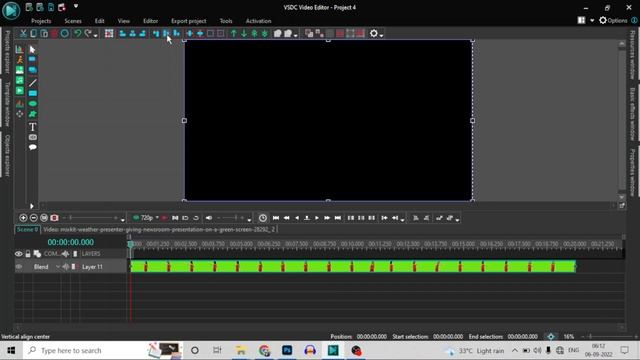
Task: Select the Add line tool
Action: click(33, 82)
